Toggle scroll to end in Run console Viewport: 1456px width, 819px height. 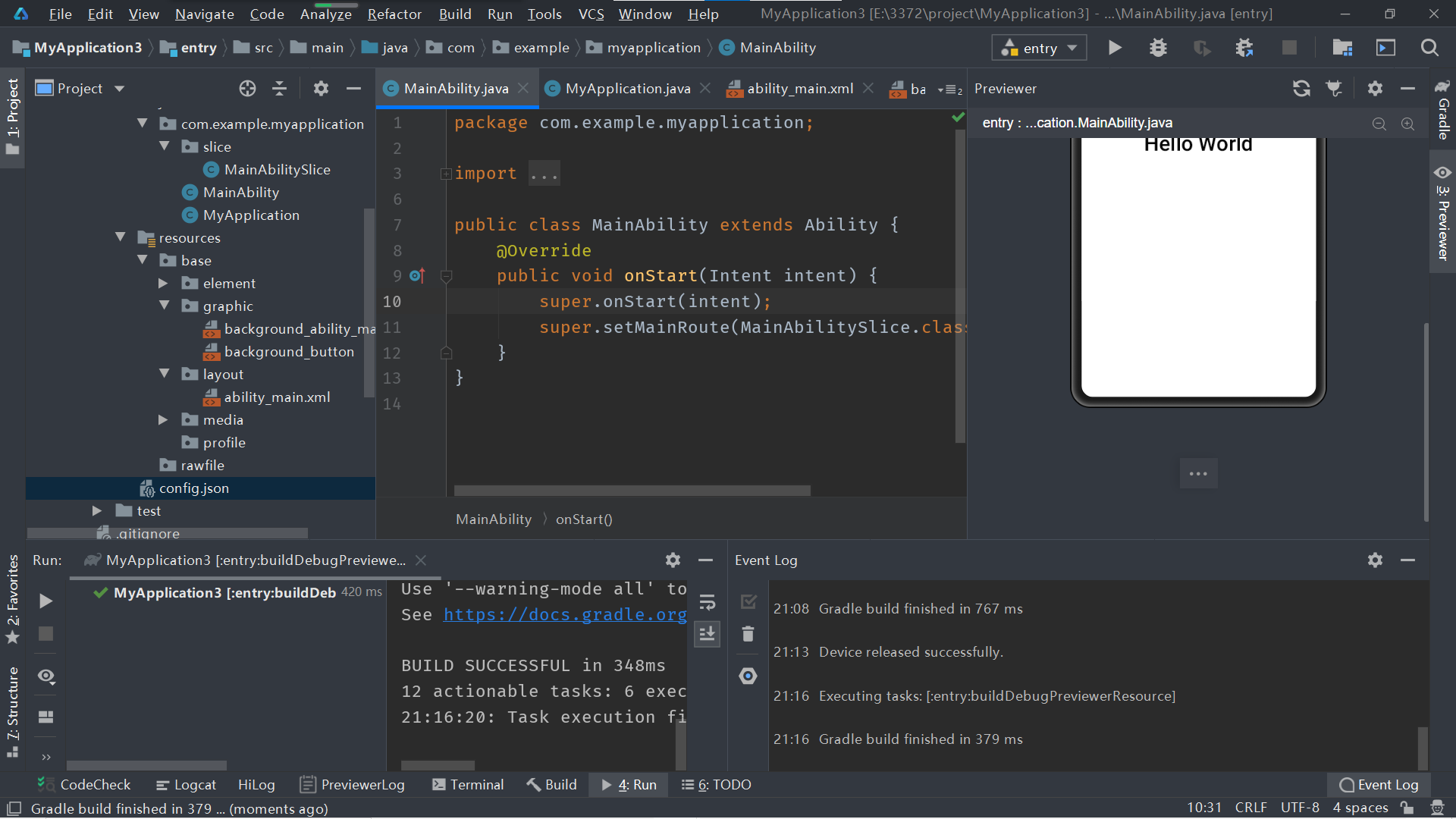[x=708, y=634]
